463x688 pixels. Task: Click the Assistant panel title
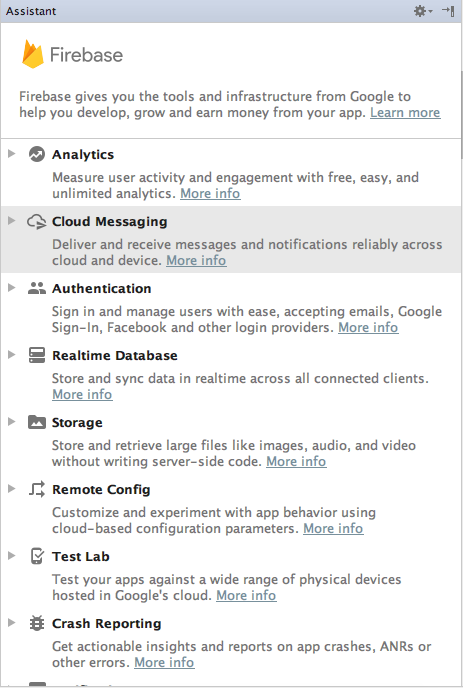(x=31, y=11)
